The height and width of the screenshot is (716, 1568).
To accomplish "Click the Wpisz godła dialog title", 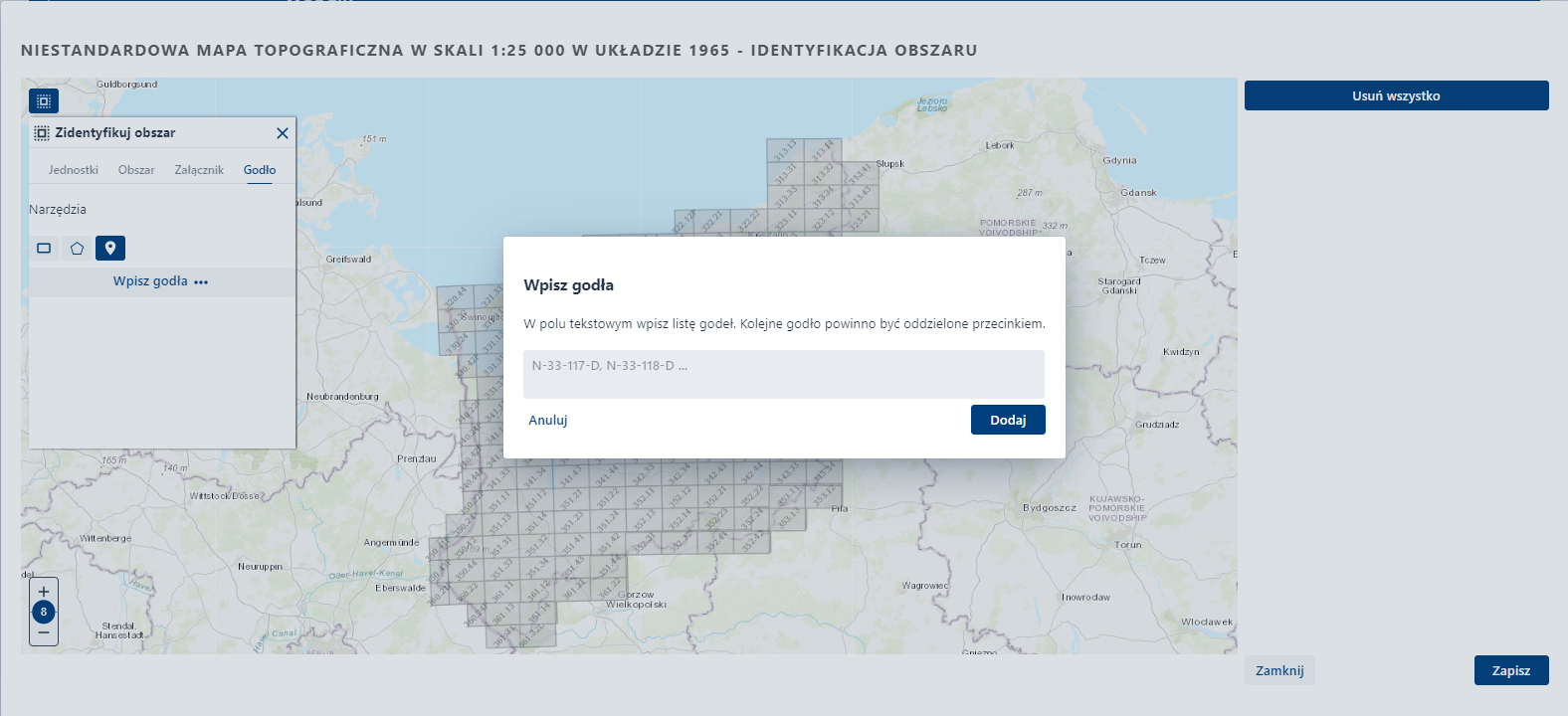I will (x=569, y=285).
